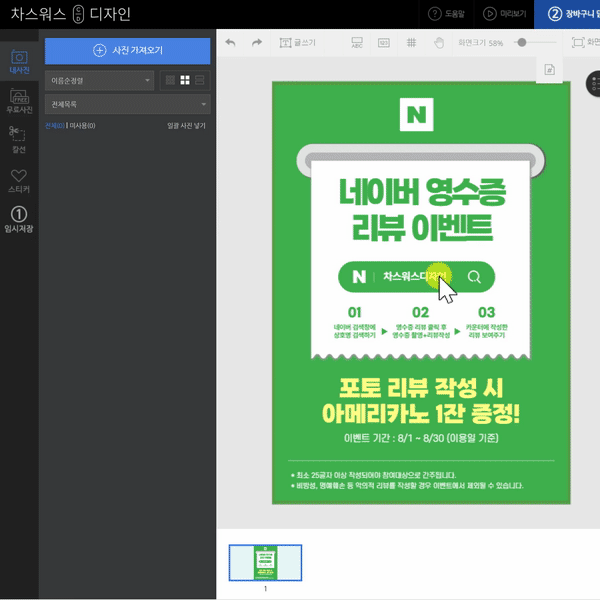Switch to list view layout
Viewport: 600px width, 600px height.
coord(199,80)
